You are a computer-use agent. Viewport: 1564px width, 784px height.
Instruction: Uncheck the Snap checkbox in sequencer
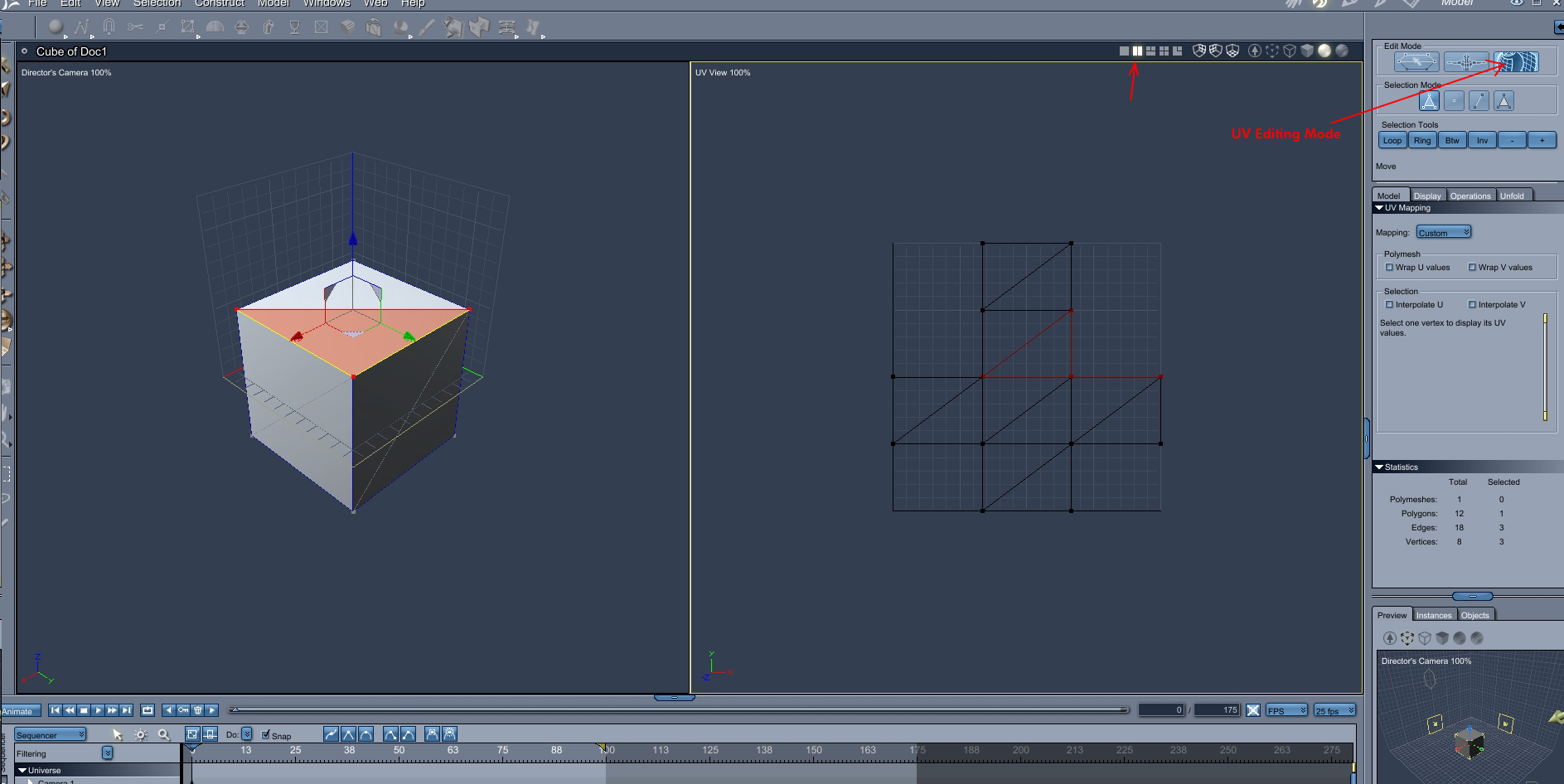click(x=266, y=734)
